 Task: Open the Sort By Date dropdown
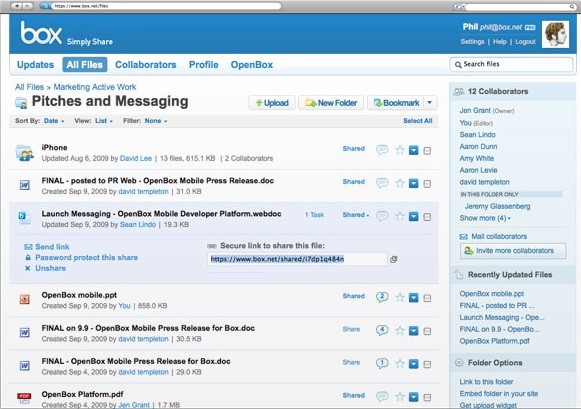54,121
